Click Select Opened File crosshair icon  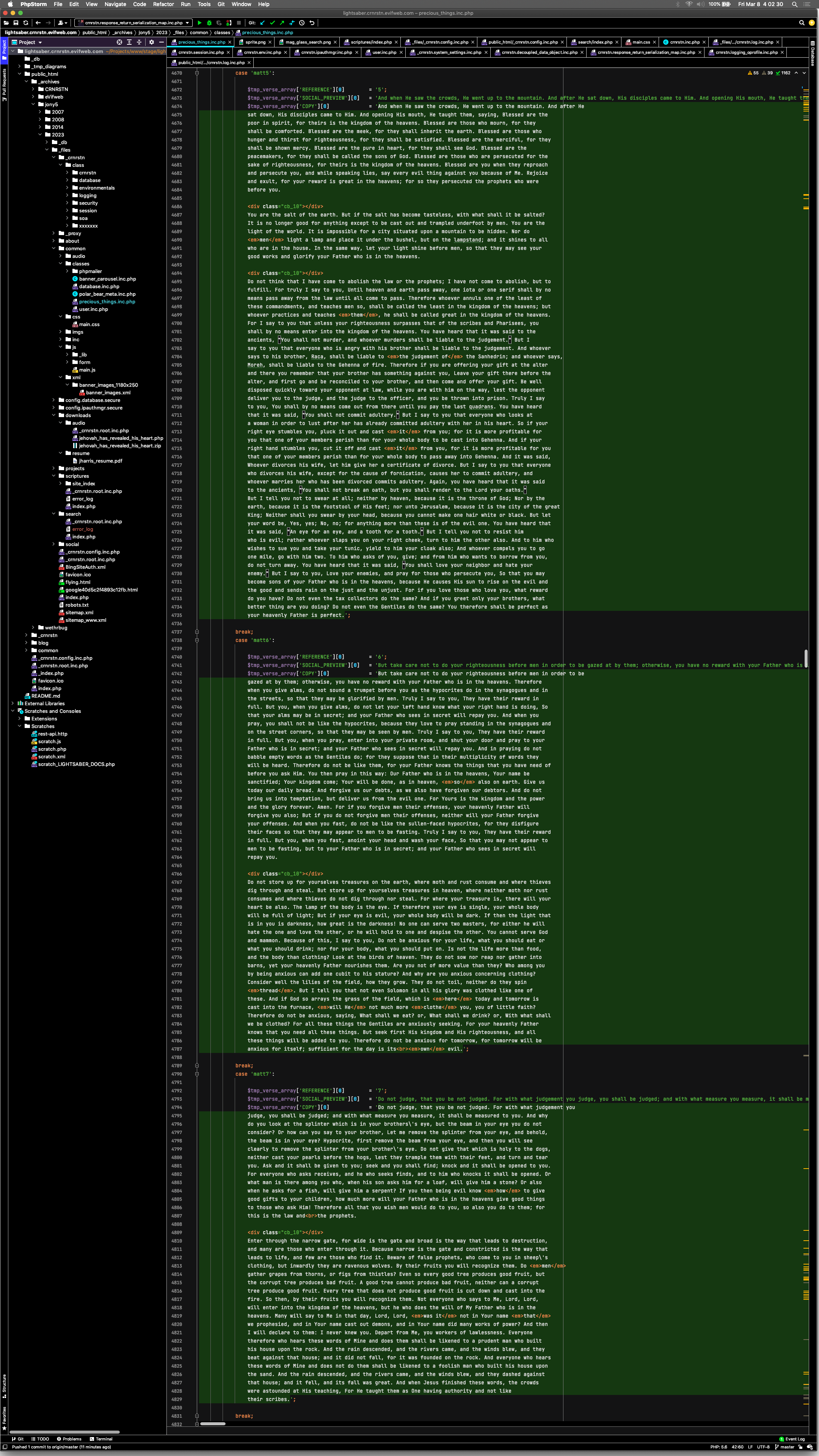tap(119, 42)
